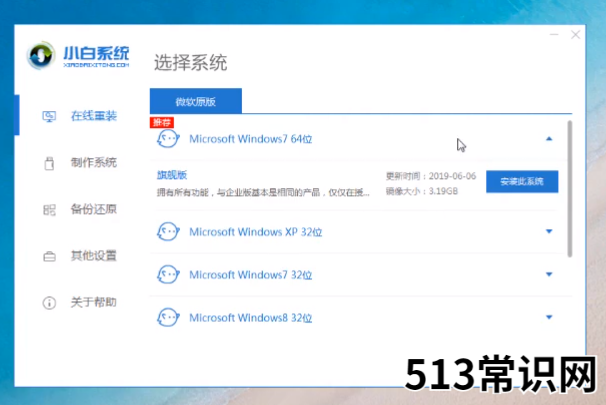Open the 其他设置 sidebar section
606x405 pixels.
94,255
